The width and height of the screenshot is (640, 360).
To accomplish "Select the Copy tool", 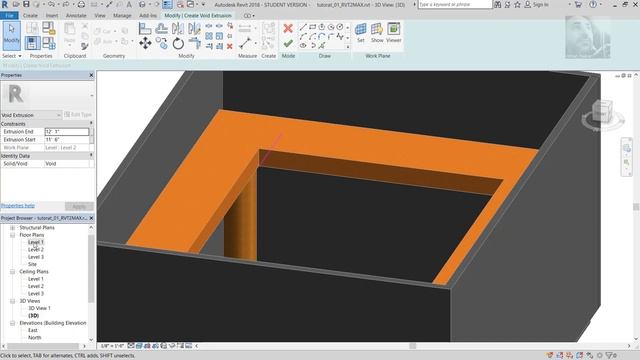I will (x=162, y=43).
